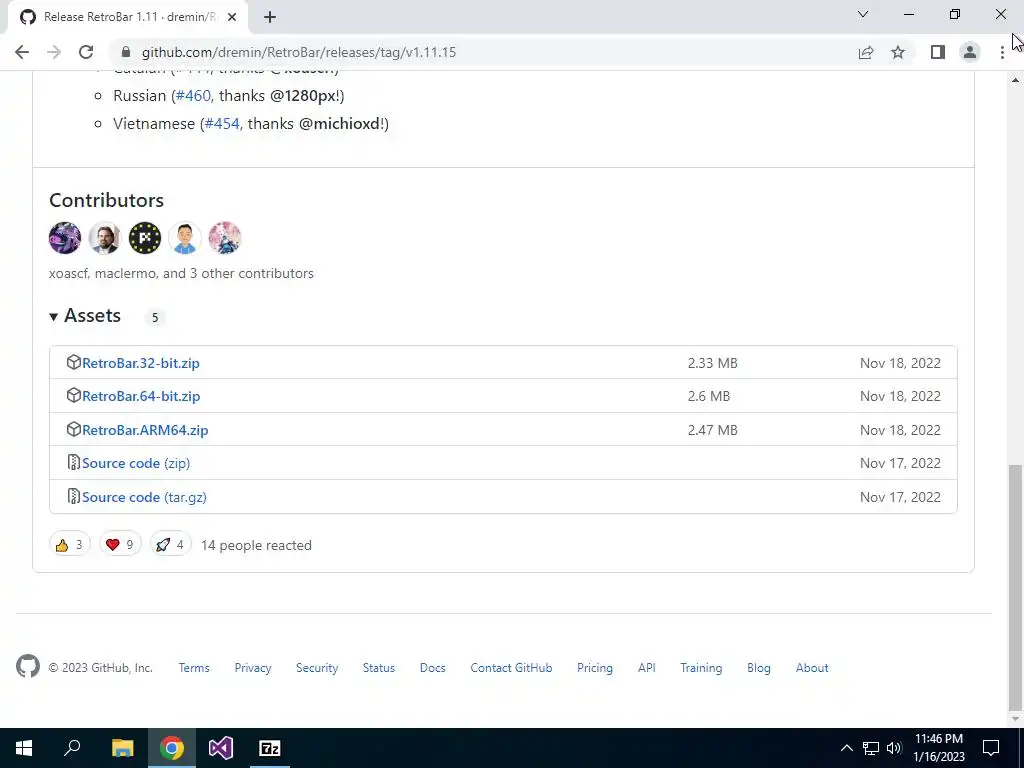Open the Docs footer link
Screen dimensions: 1024x768
point(432,668)
